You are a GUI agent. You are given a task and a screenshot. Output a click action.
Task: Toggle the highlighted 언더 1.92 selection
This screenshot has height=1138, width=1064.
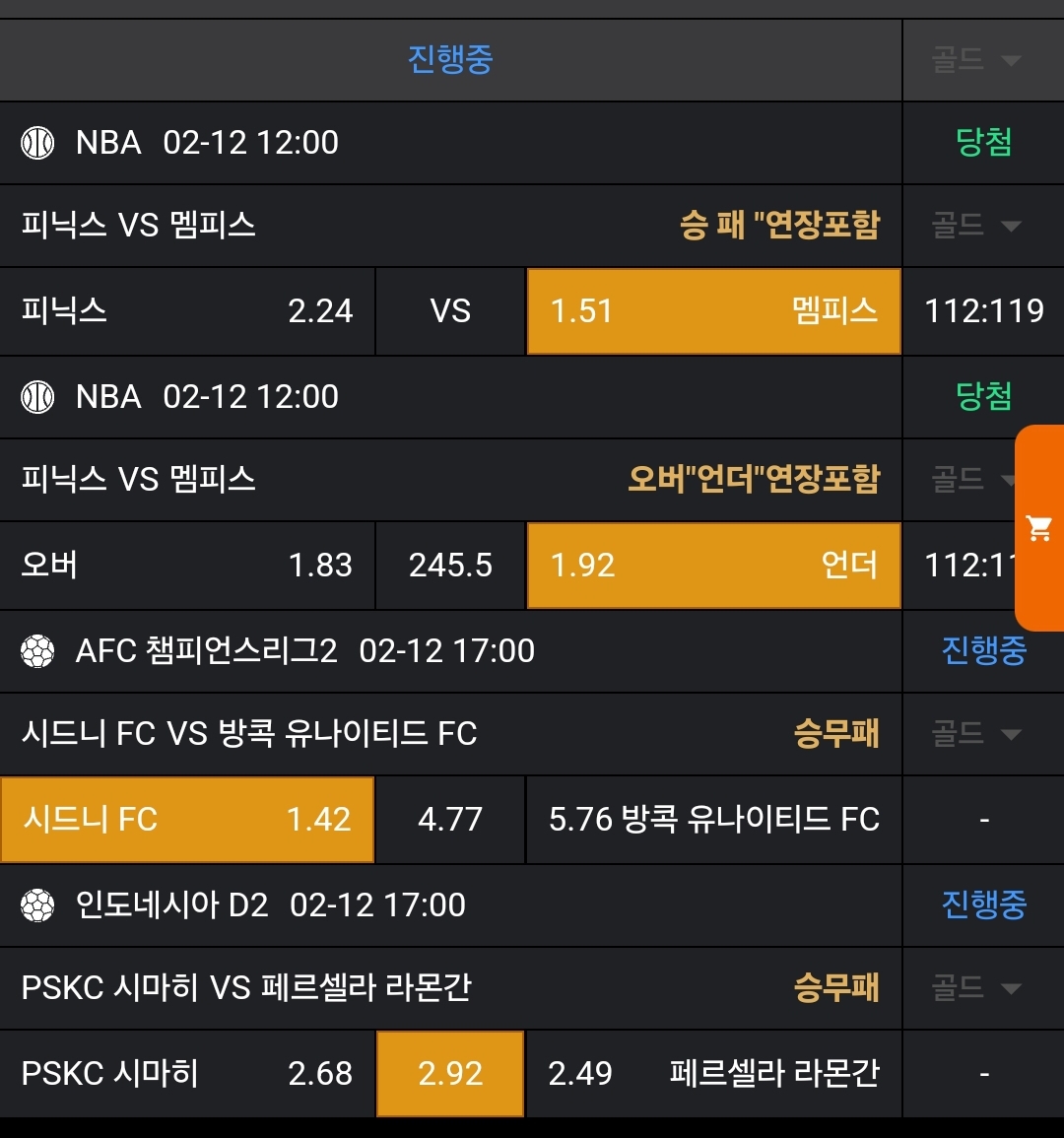[x=713, y=566]
